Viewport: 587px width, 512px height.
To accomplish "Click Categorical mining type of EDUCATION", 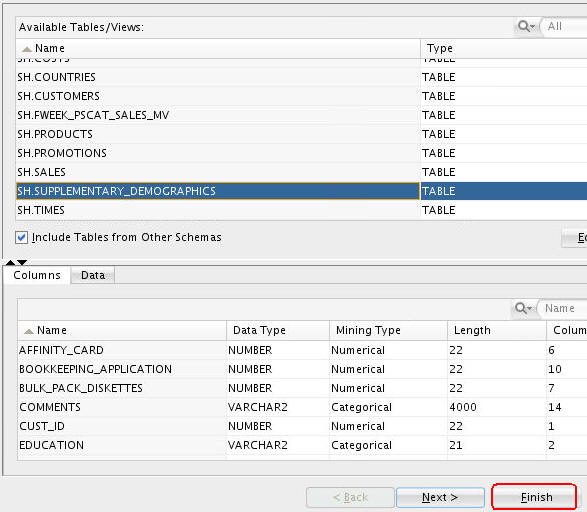I will tap(361, 445).
